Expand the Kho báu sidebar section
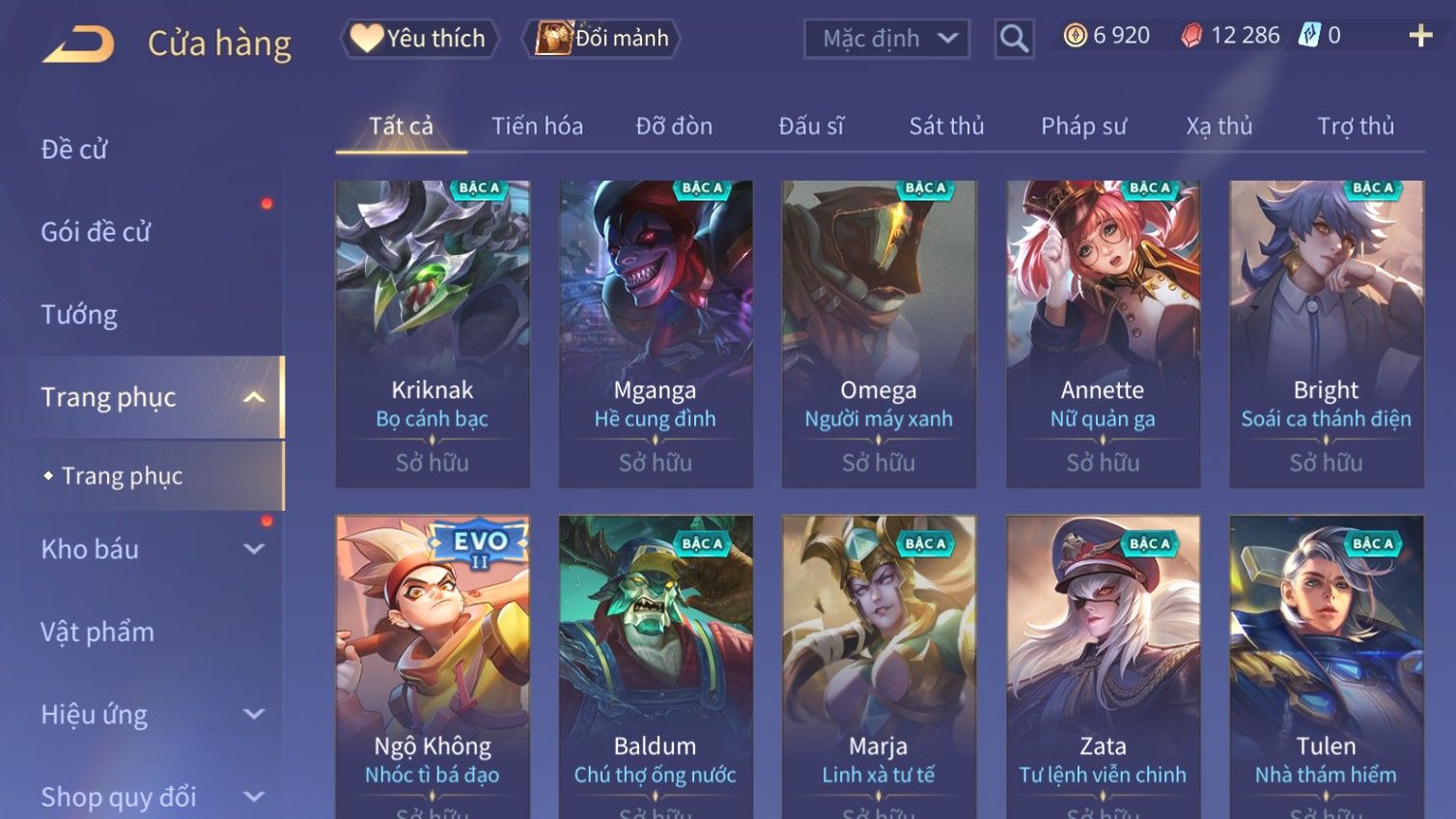Image resolution: width=1456 pixels, height=819 pixels. pos(254,549)
